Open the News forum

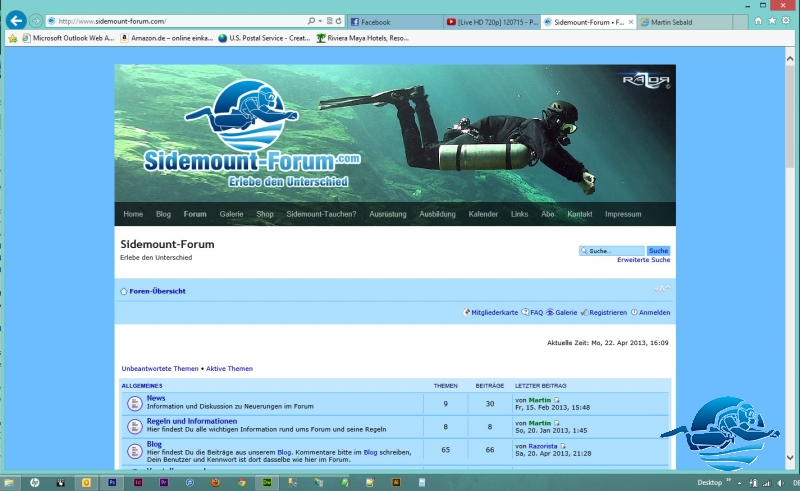coord(156,398)
